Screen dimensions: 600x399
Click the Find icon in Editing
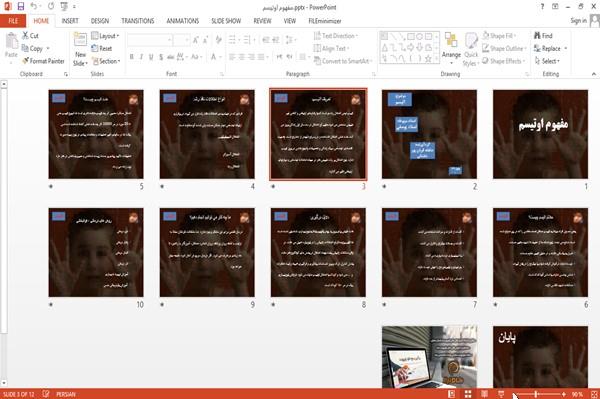pos(543,36)
